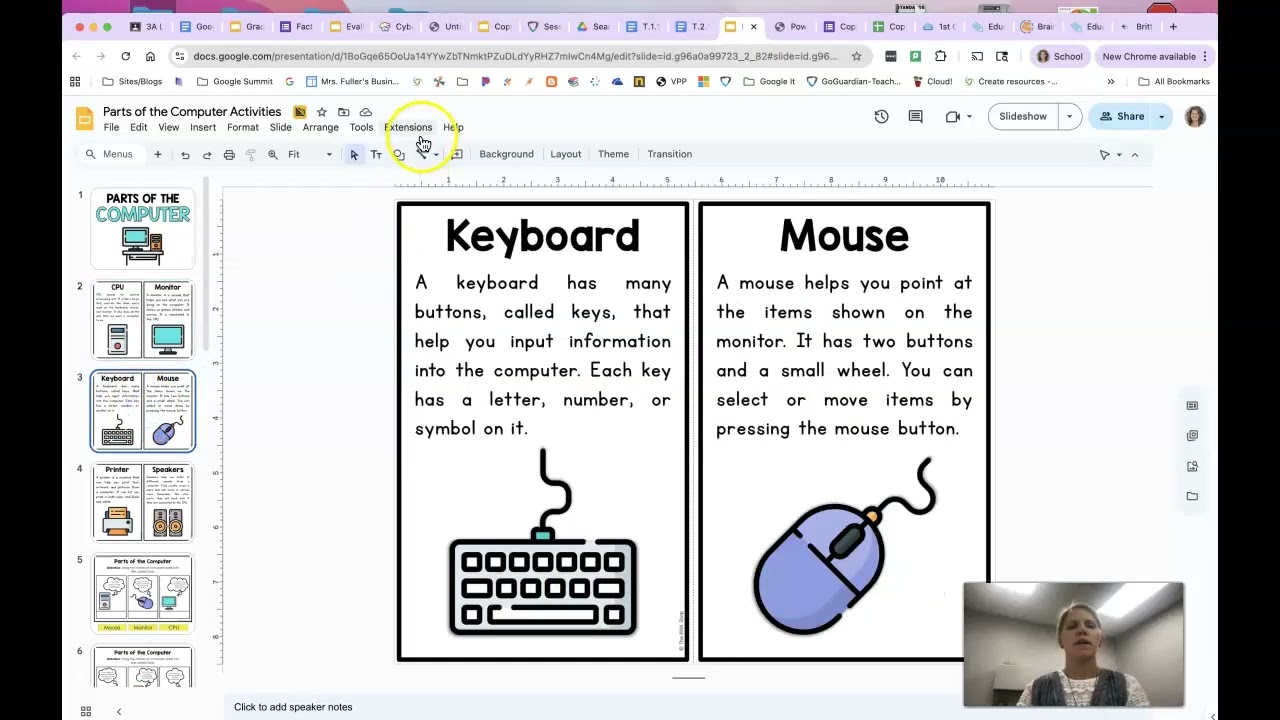Select slide 5 activity thumbnail
This screenshot has width=1280, height=720.
142,593
